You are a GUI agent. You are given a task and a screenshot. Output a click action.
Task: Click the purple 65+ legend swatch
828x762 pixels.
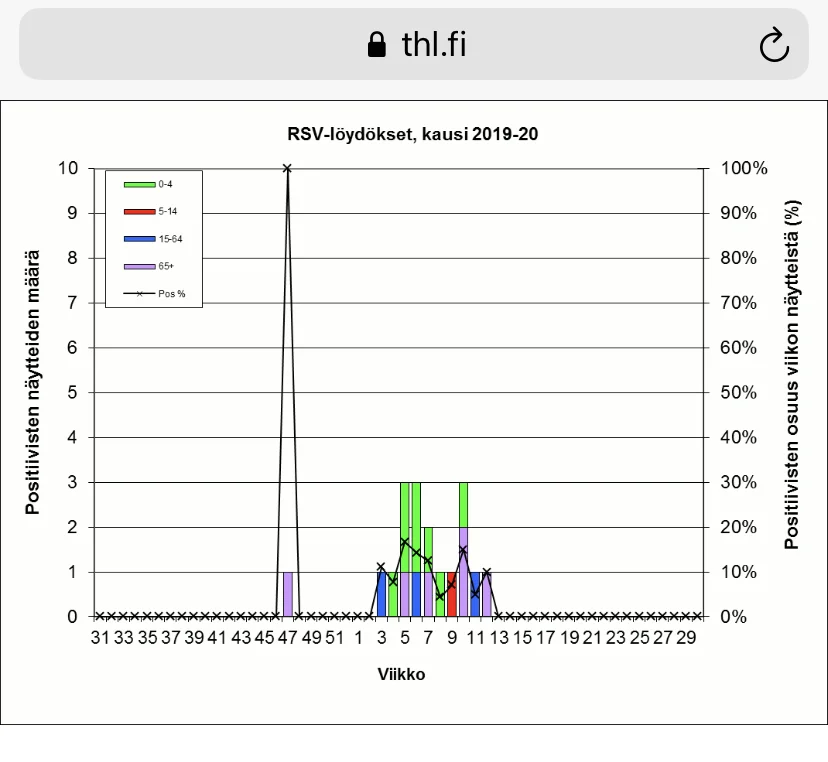[140, 266]
